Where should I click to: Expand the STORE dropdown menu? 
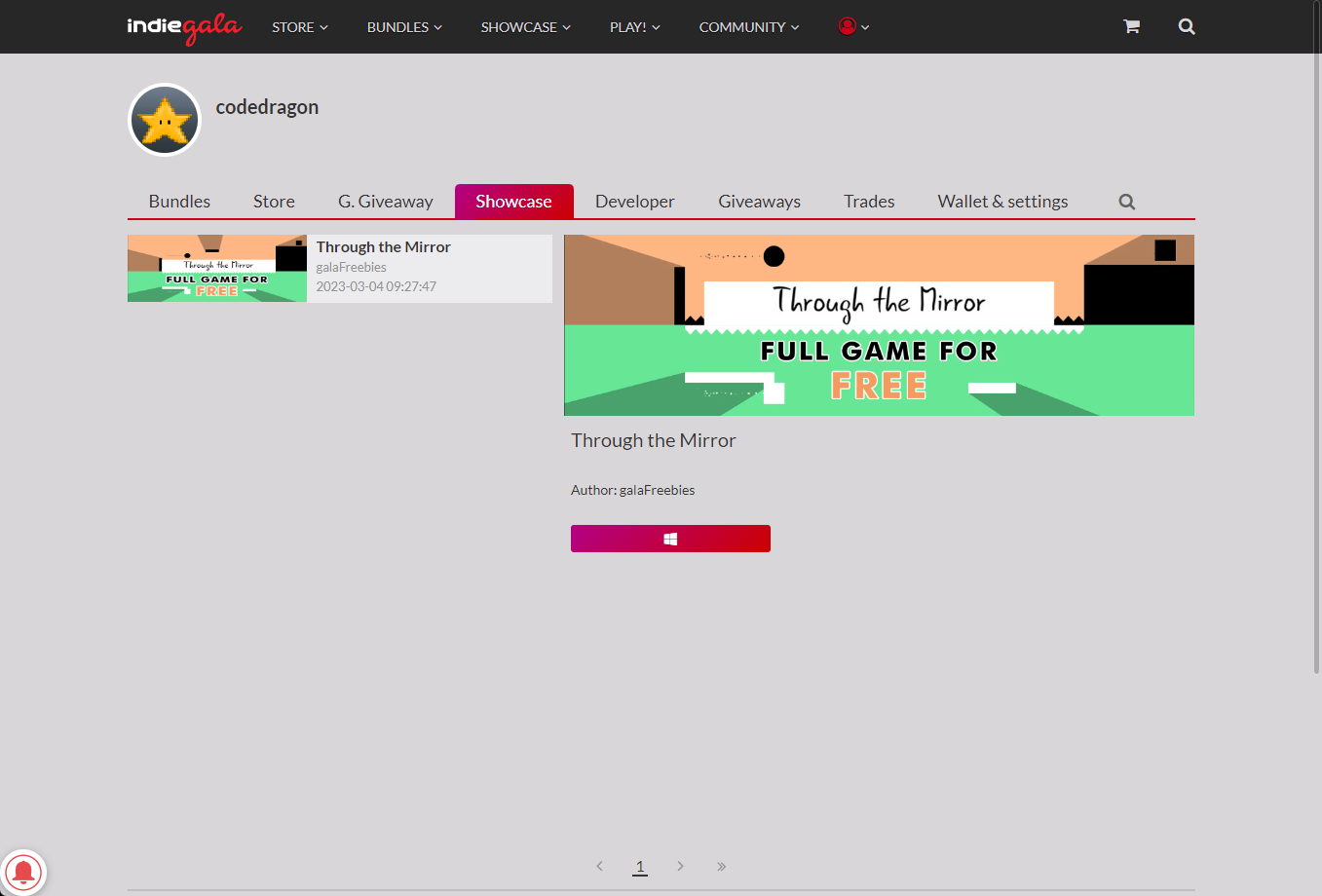click(300, 27)
